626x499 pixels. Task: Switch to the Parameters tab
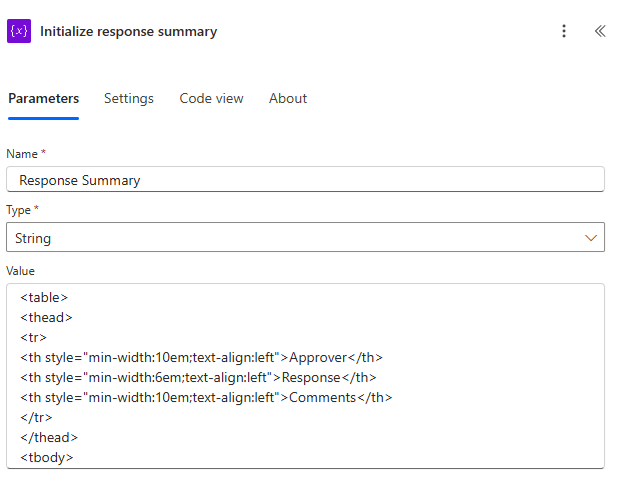pos(43,98)
